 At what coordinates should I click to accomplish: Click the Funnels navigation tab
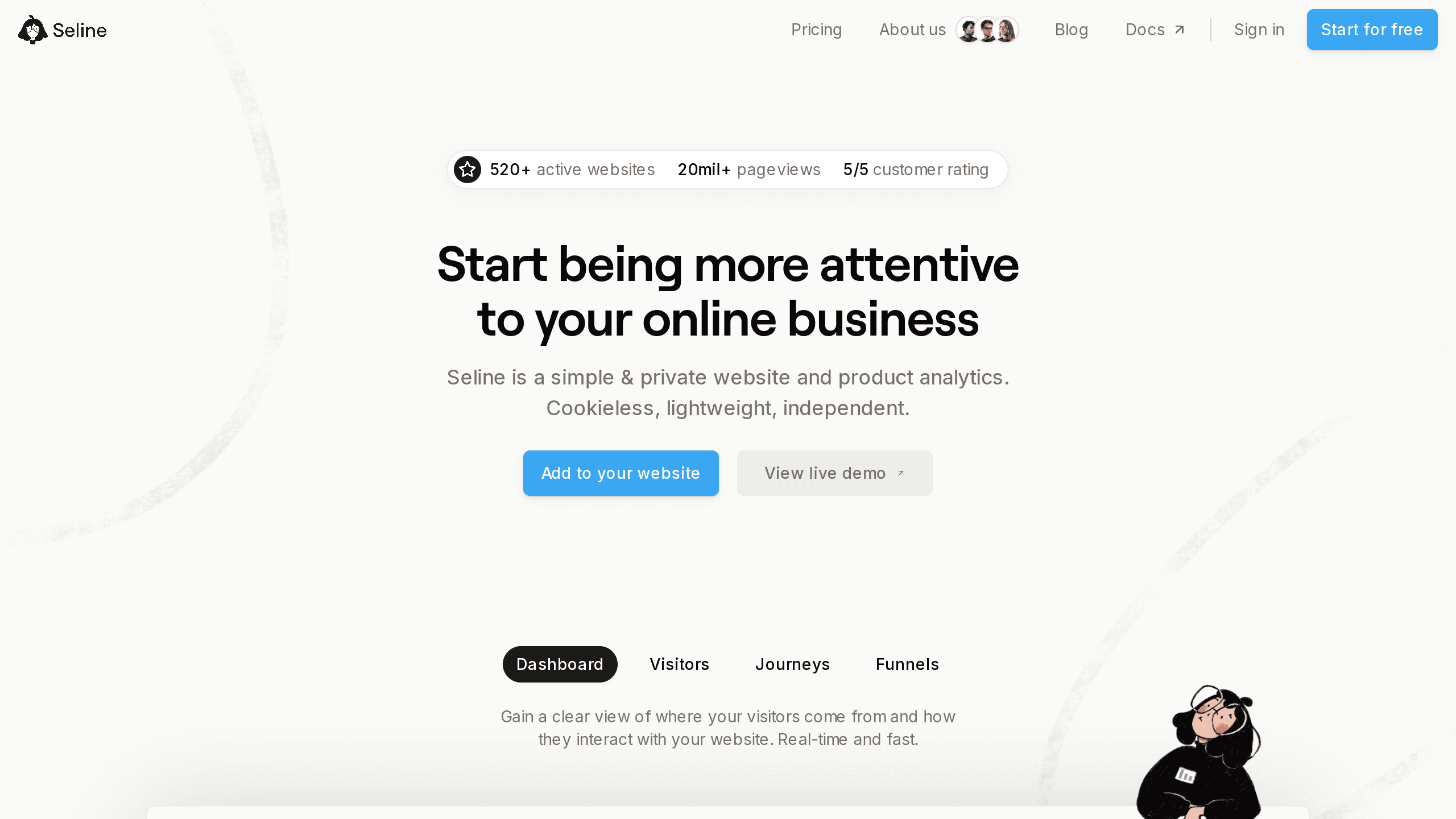coord(907,664)
